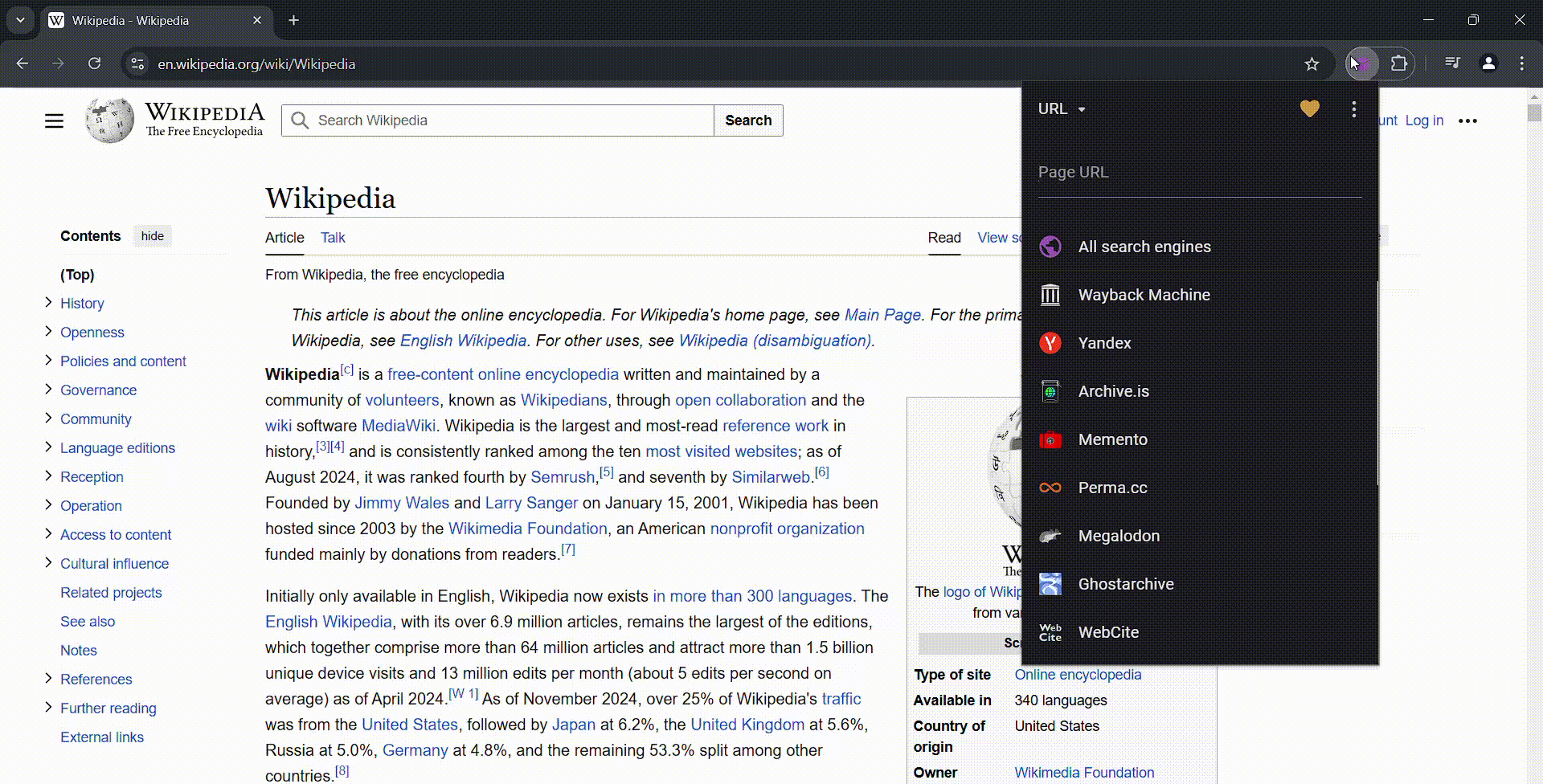Open the Extensions puzzle icon
1543x784 pixels.
click(1399, 63)
